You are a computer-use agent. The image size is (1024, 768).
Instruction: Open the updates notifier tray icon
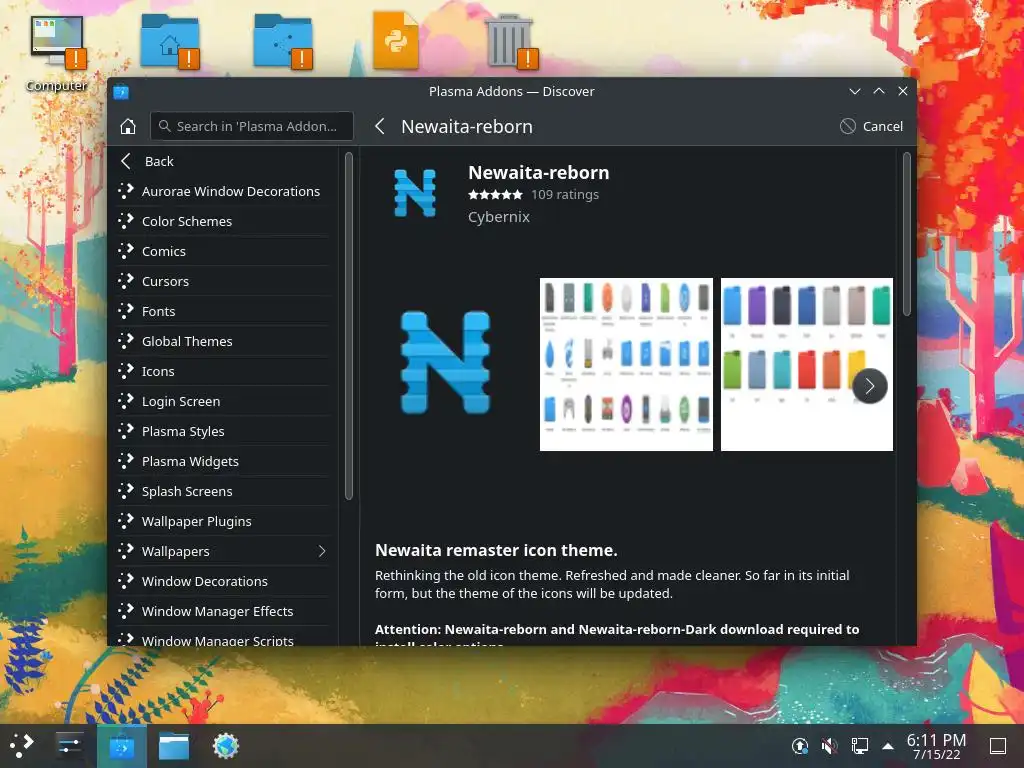point(799,746)
